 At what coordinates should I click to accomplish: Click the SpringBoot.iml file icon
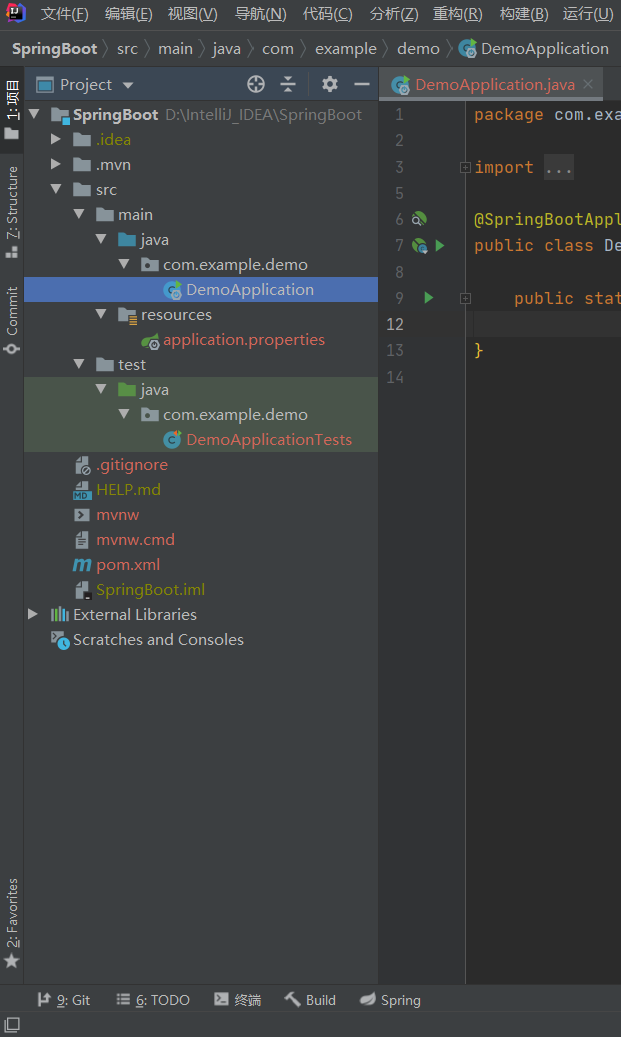pos(83,590)
